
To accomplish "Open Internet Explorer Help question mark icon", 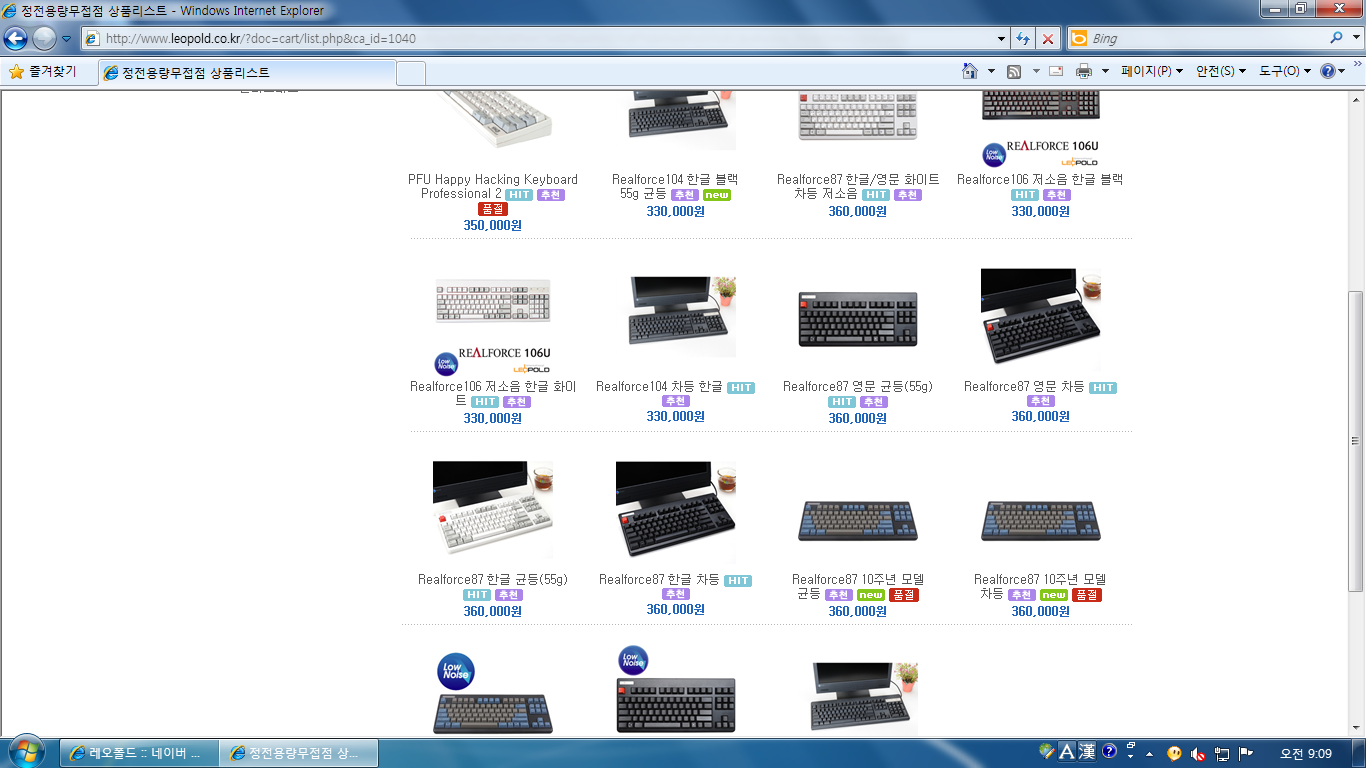I will click(1328, 71).
